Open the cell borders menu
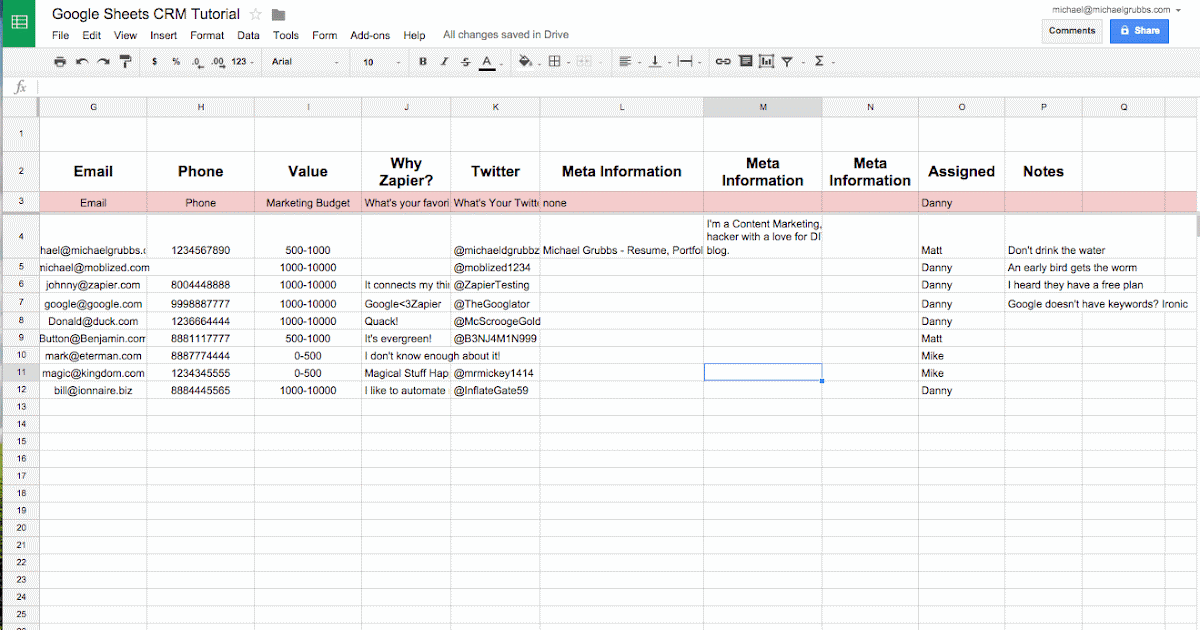This screenshot has height=630, width=1200. pyautogui.click(x=556, y=62)
